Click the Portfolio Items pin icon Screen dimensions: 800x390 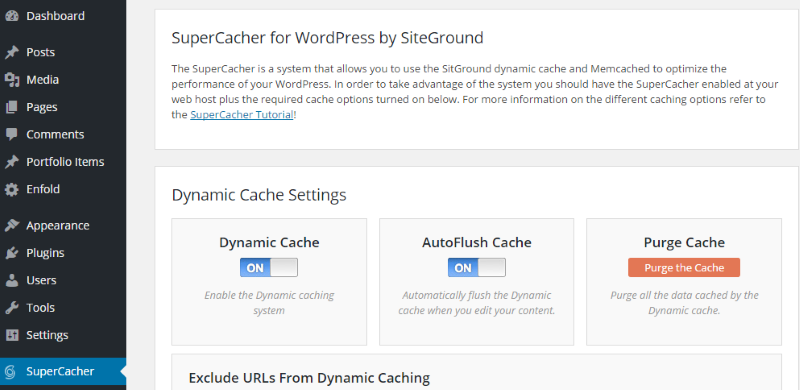coord(12,162)
